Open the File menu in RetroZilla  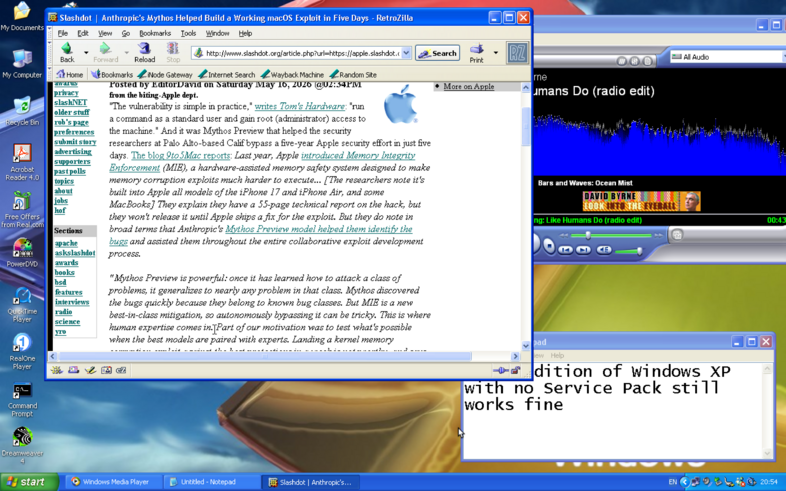pos(63,33)
